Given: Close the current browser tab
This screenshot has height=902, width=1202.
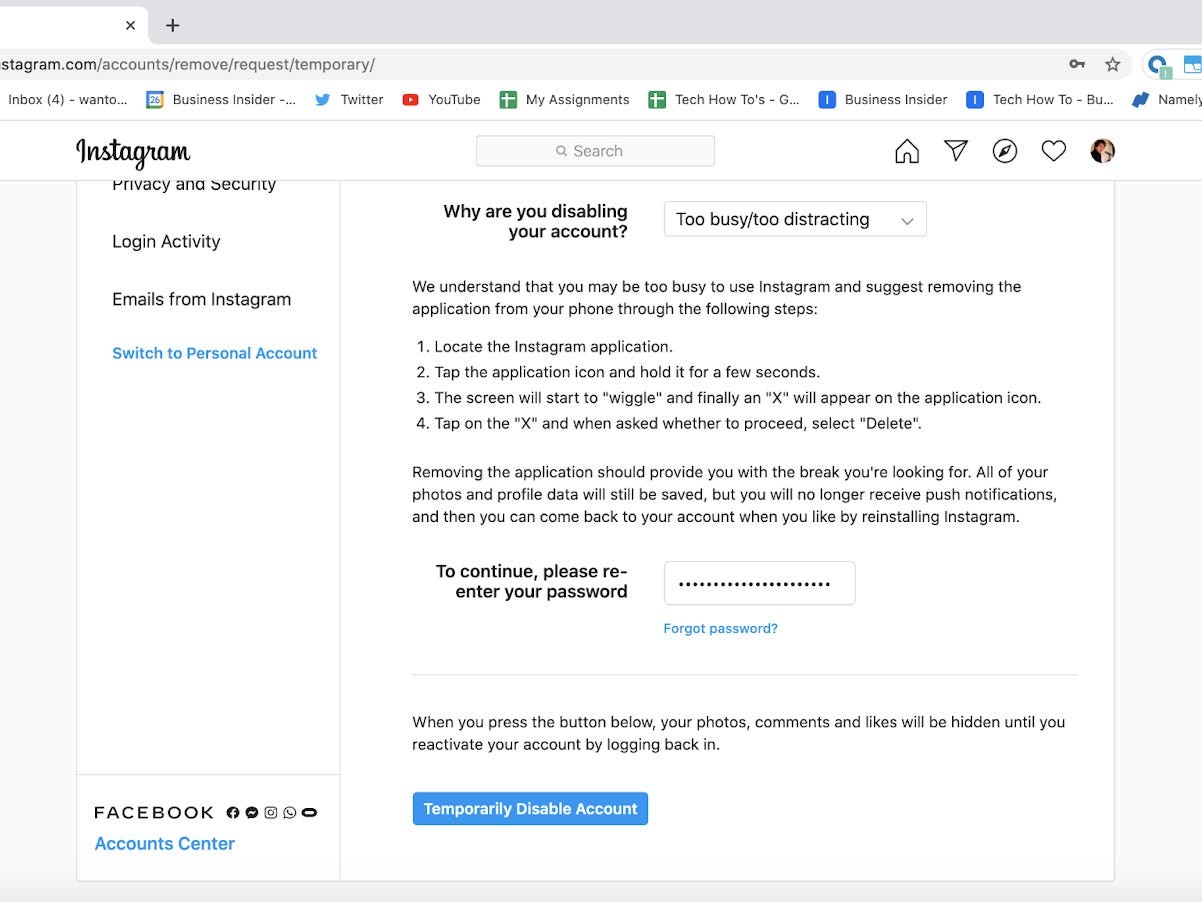Looking at the screenshot, I should click(130, 25).
